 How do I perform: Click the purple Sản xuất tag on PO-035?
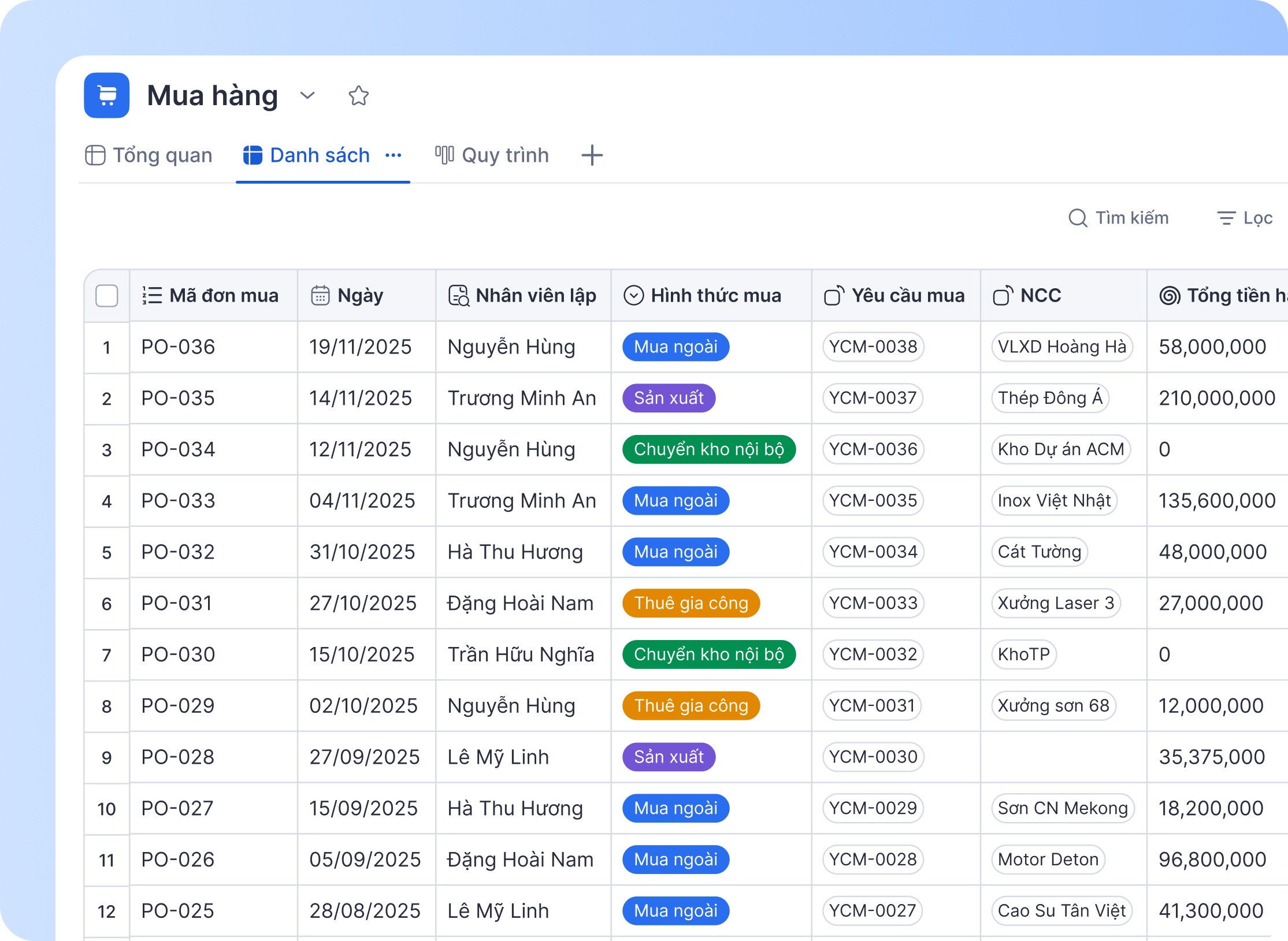[669, 398]
